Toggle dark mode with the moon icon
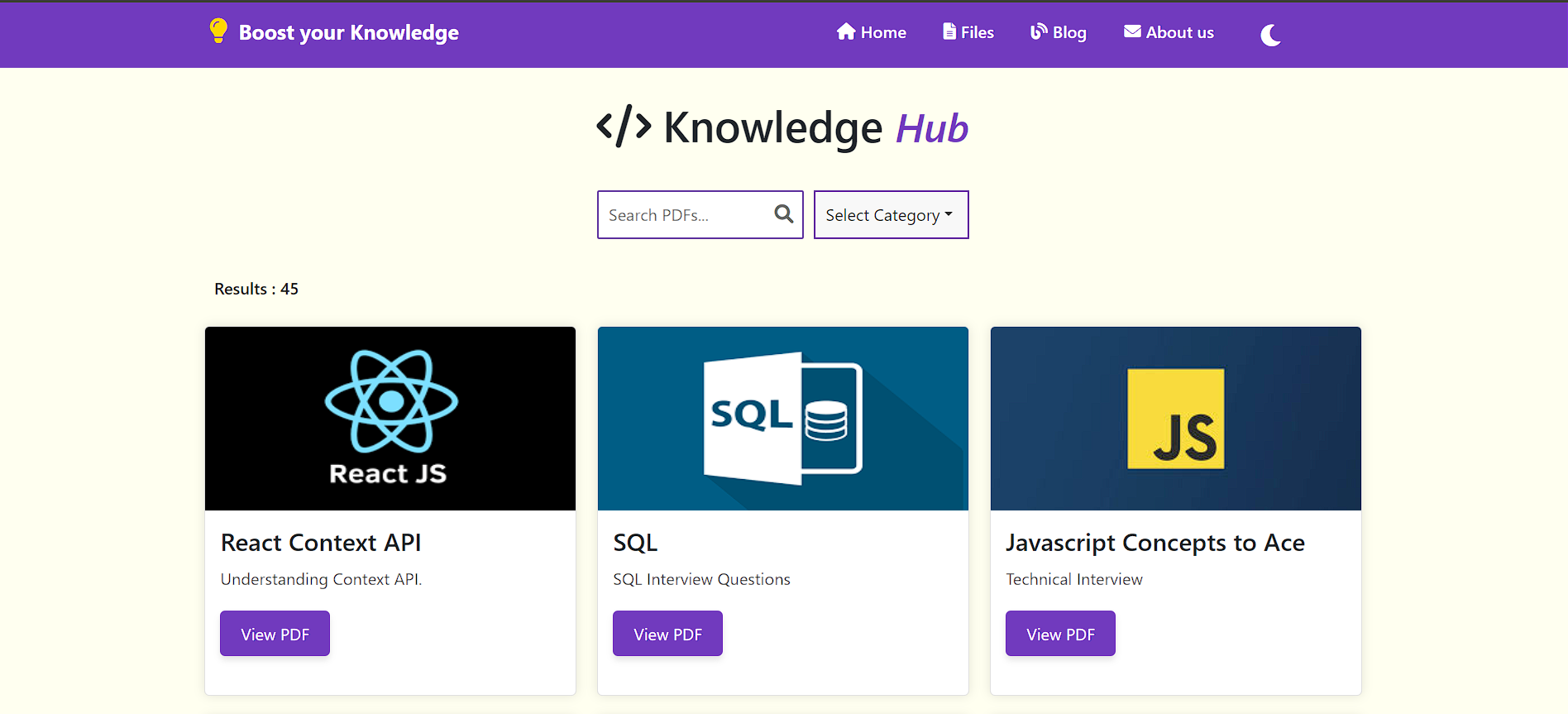Screen dimensions: 1568x714 point(1270,35)
